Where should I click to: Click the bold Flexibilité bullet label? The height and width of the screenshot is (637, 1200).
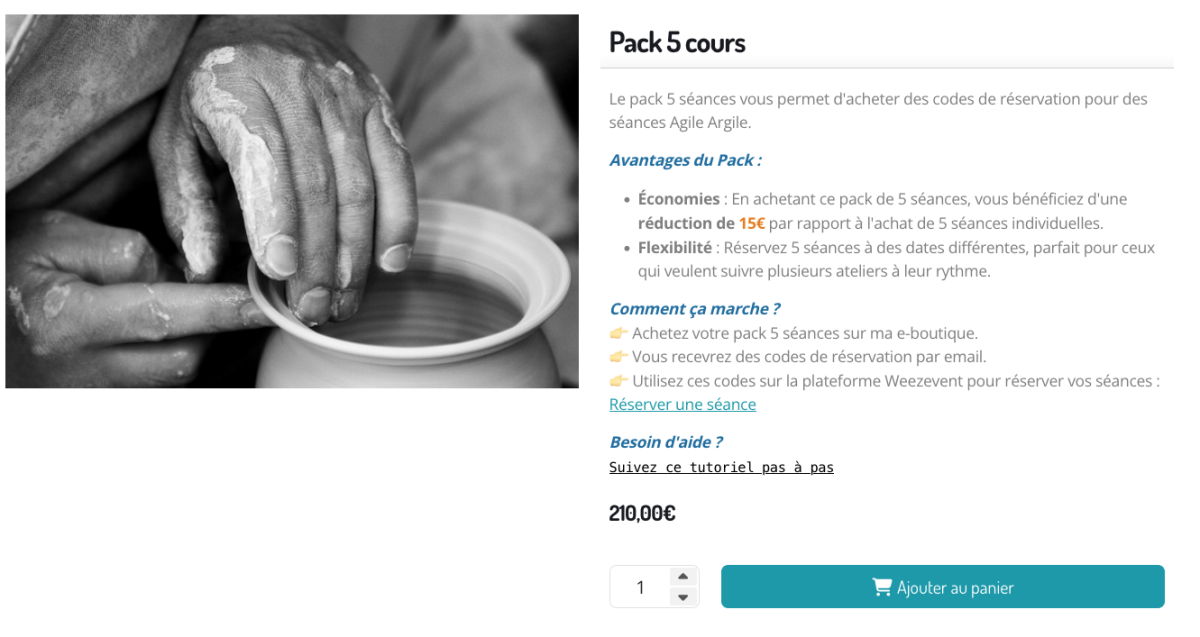tap(675, 247)
